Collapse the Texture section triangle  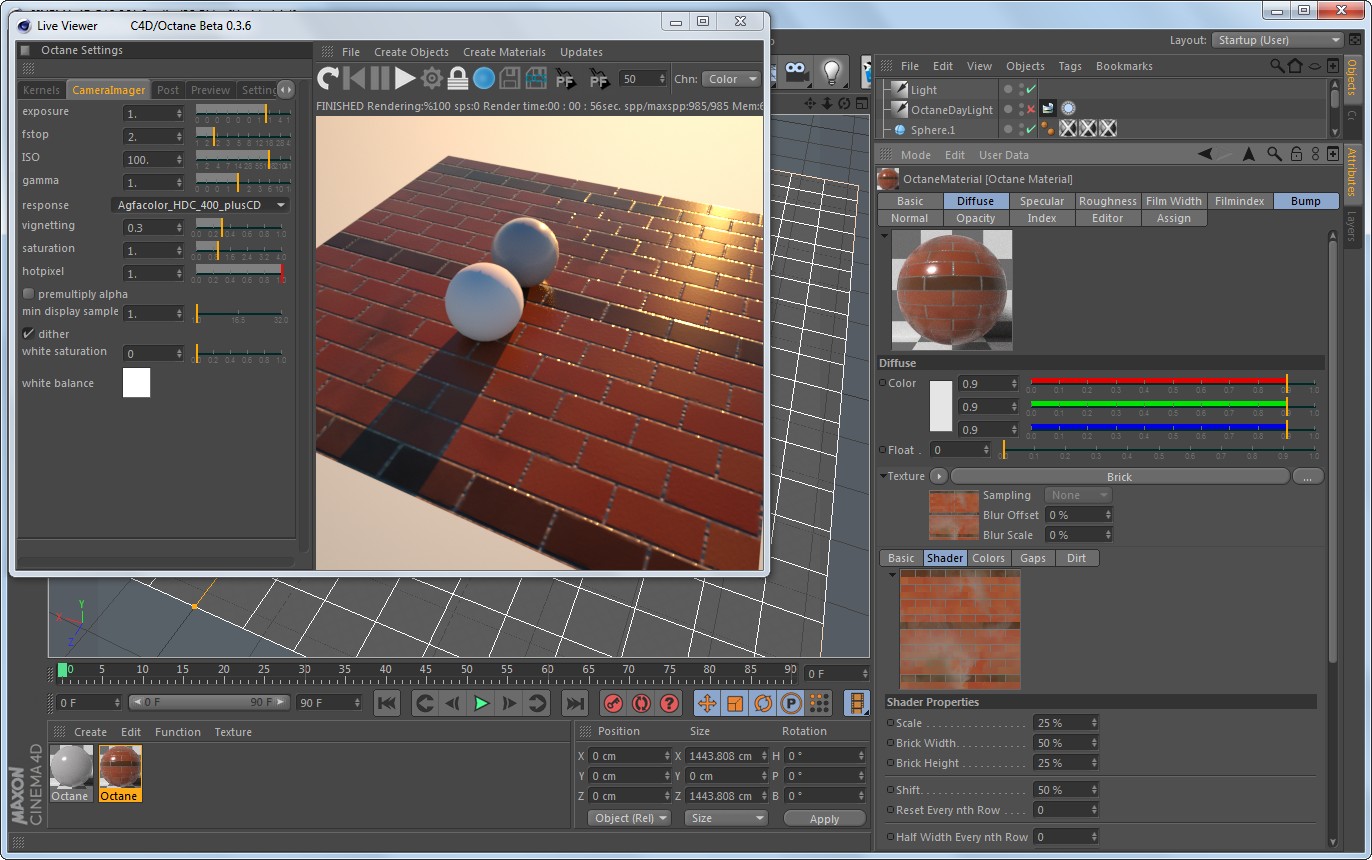click(882, 476)
